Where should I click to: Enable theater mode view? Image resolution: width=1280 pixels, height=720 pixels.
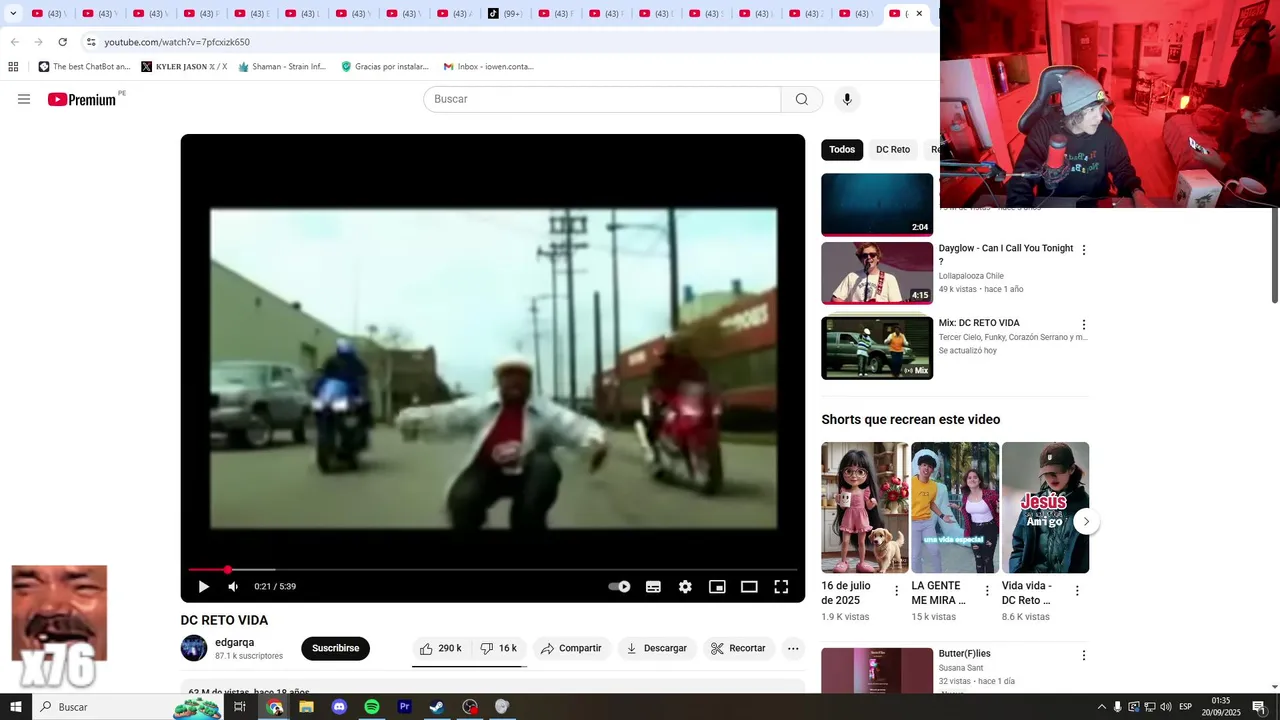[x=749, y=587]
